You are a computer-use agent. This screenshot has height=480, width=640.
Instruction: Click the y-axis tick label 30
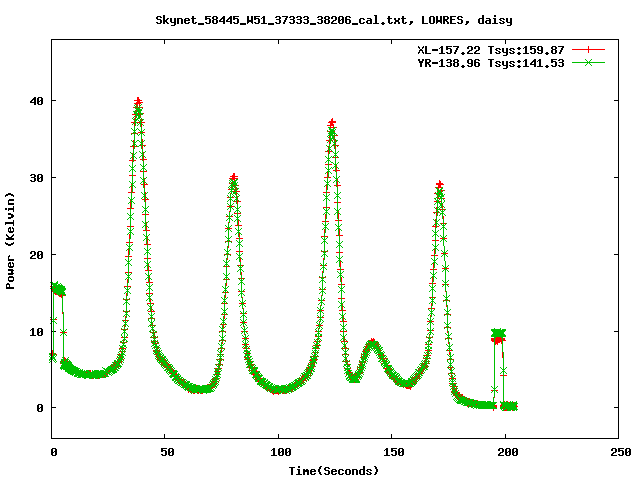click(36, 178)
